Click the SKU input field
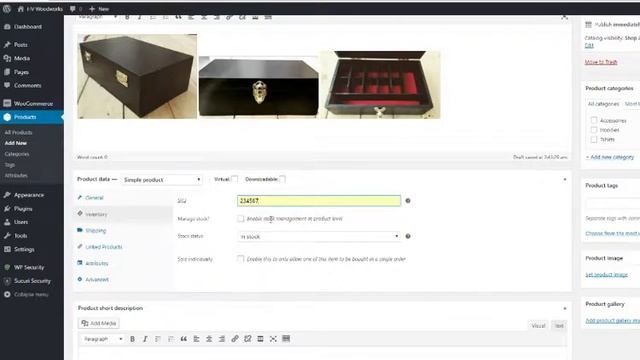 (x=319, y=200)
